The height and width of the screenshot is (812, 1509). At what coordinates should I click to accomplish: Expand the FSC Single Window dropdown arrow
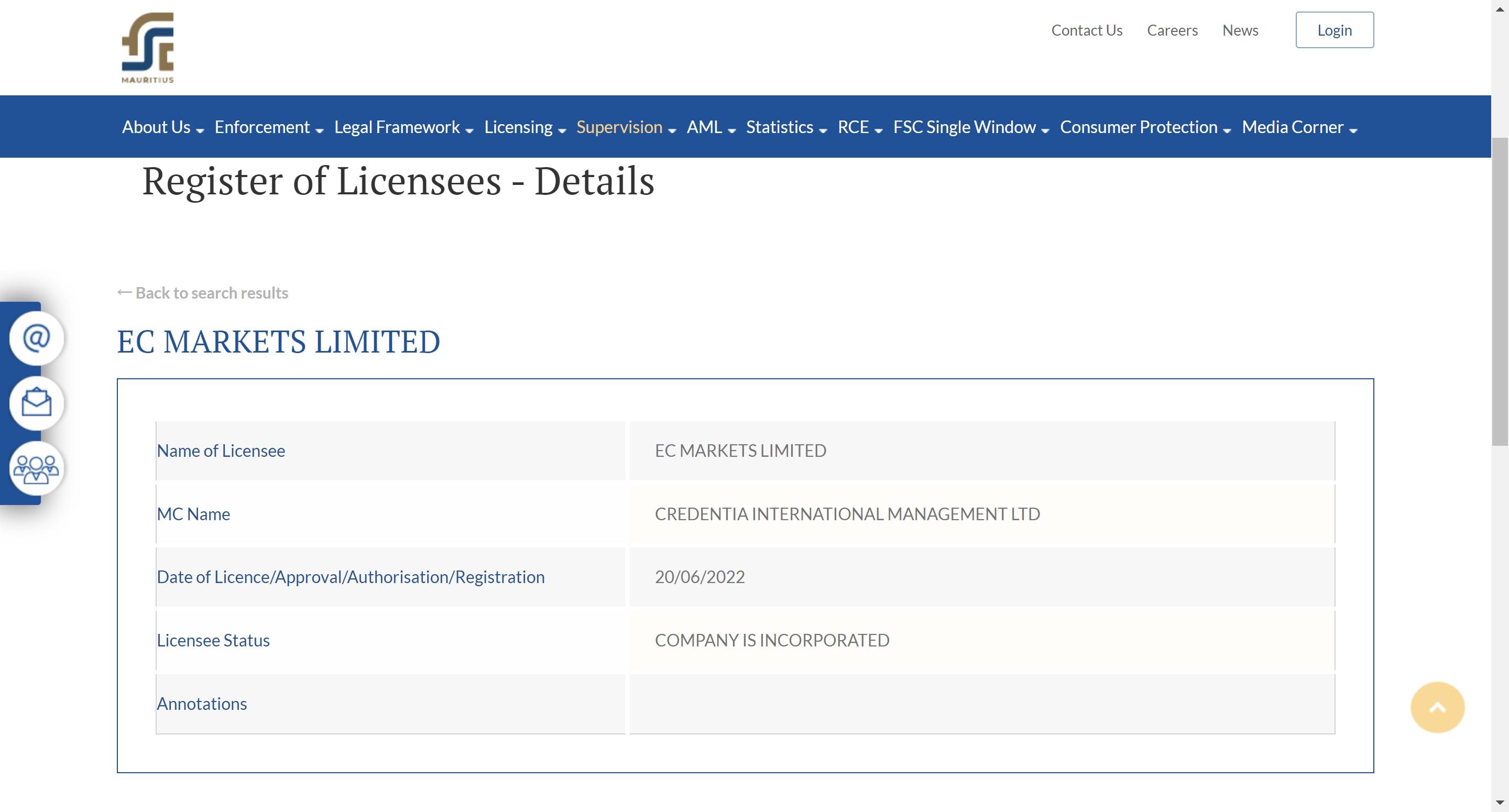1046,131
